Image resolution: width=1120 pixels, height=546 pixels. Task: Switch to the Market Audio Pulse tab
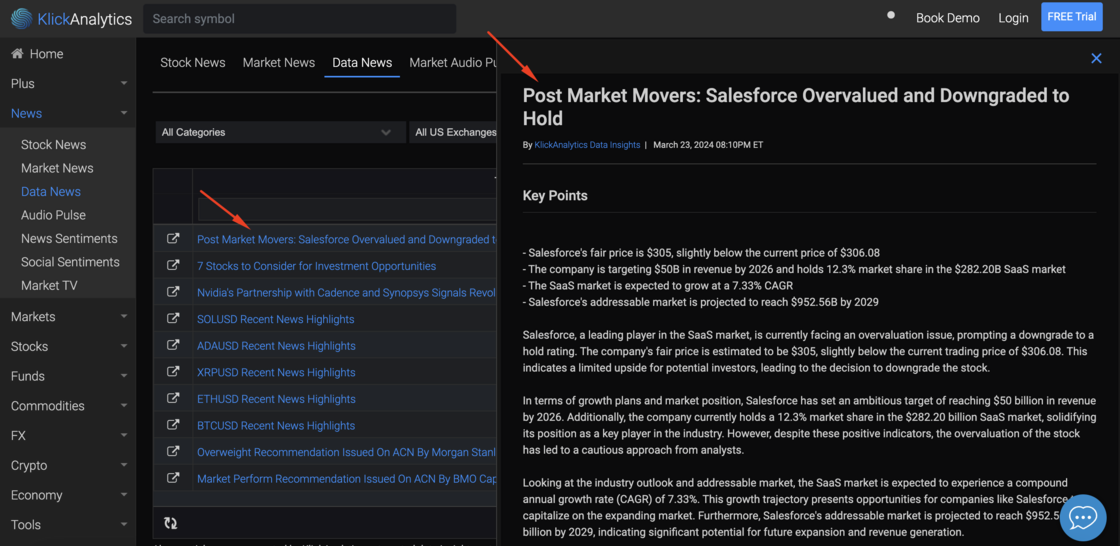pos(451,63)
